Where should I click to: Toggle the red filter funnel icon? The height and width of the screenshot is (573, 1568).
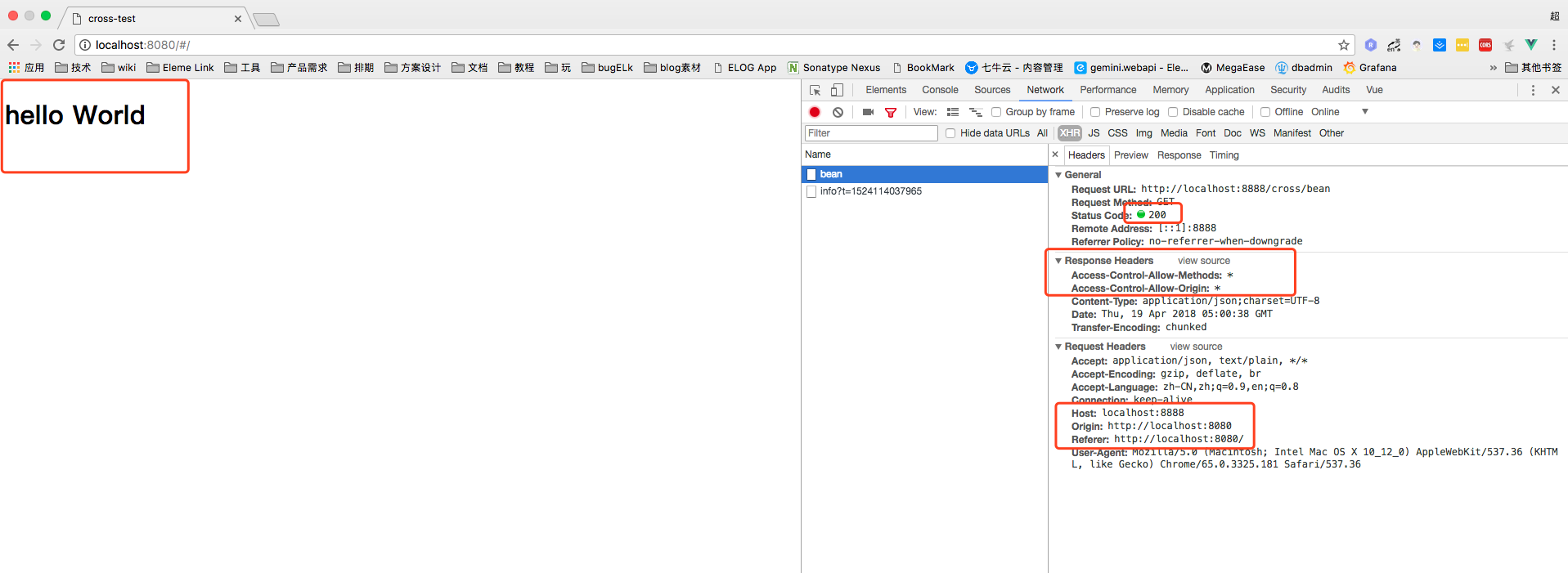(x=891, y=112)
